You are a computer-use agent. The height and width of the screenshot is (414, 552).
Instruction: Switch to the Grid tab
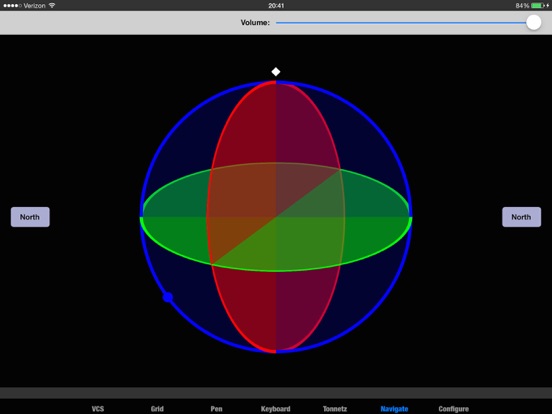157,409
